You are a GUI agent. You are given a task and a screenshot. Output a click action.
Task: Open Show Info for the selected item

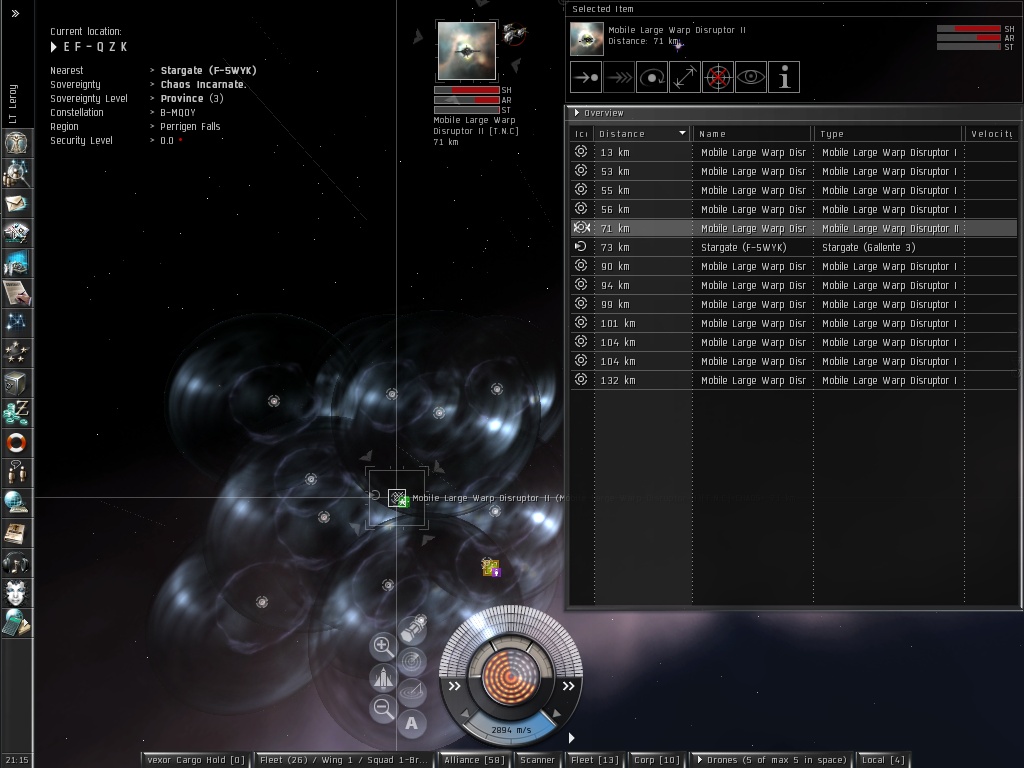click(784, 78)
